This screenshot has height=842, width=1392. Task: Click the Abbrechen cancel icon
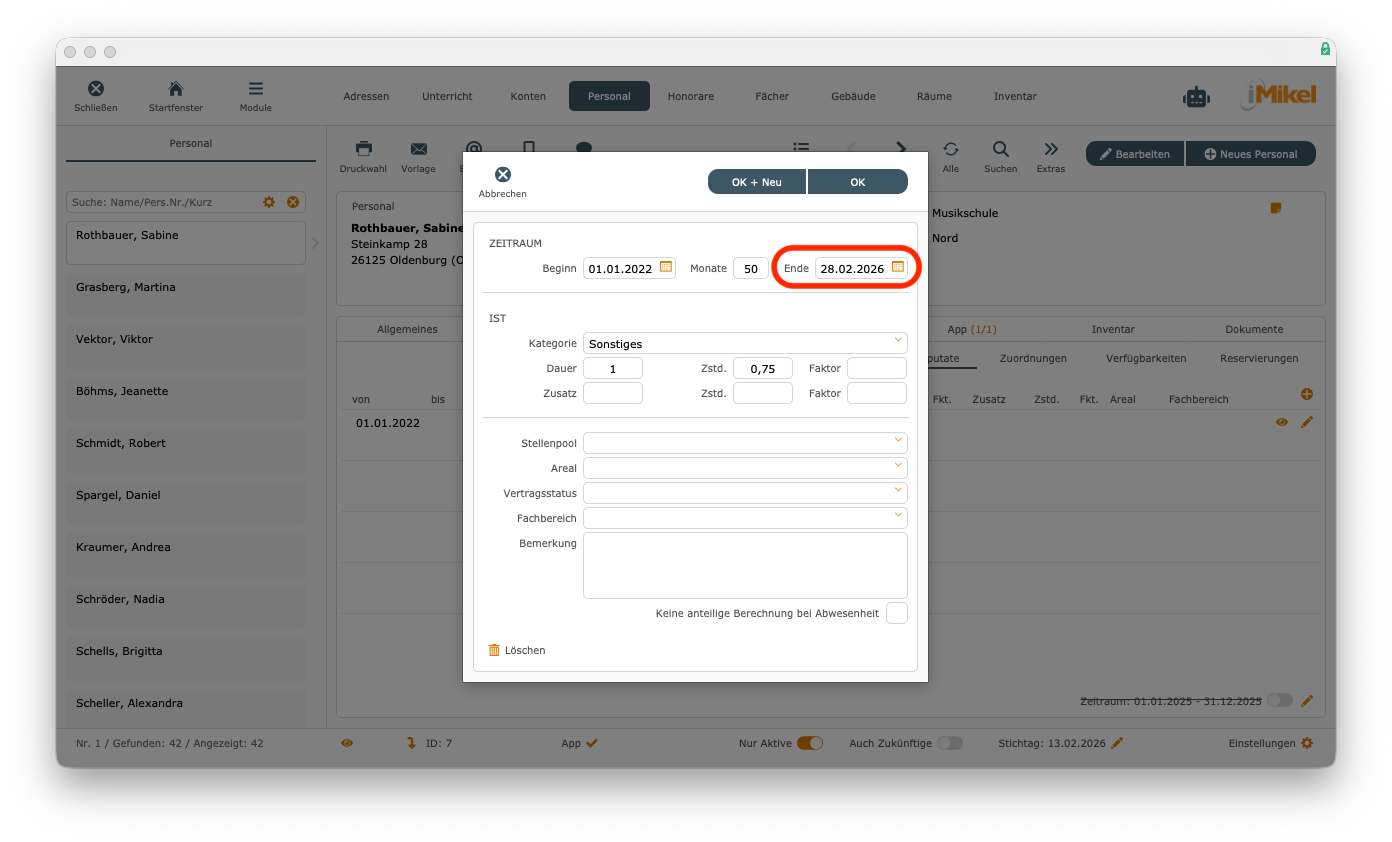tap(503, 175)
